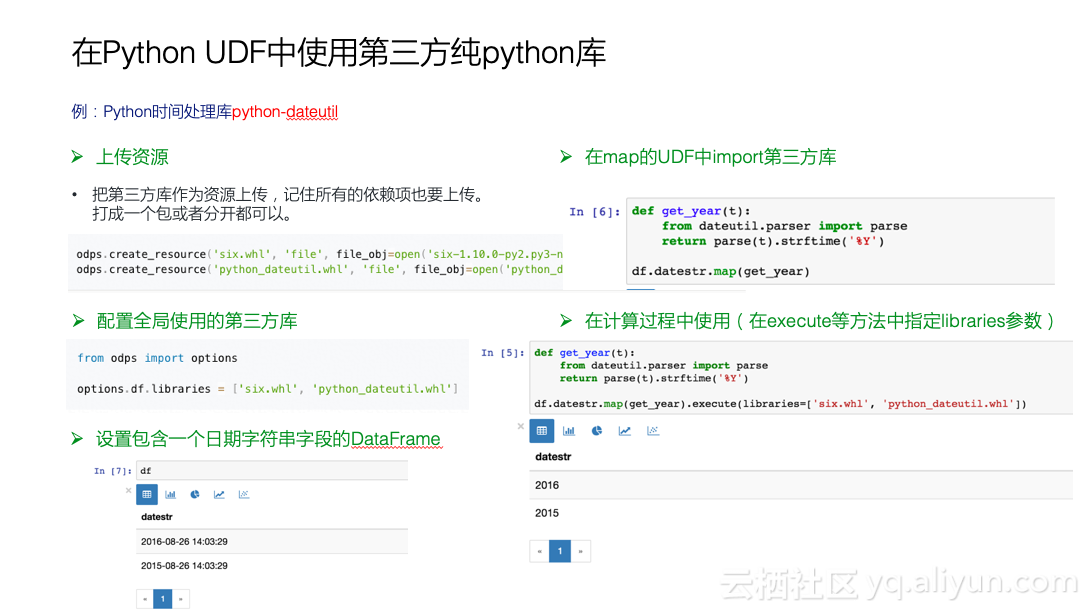Image resolution: width=1090 pixels, height=612 pixels.
Task: Select scatter chart icon in right results panel
Action: click(x=652, y=431)
